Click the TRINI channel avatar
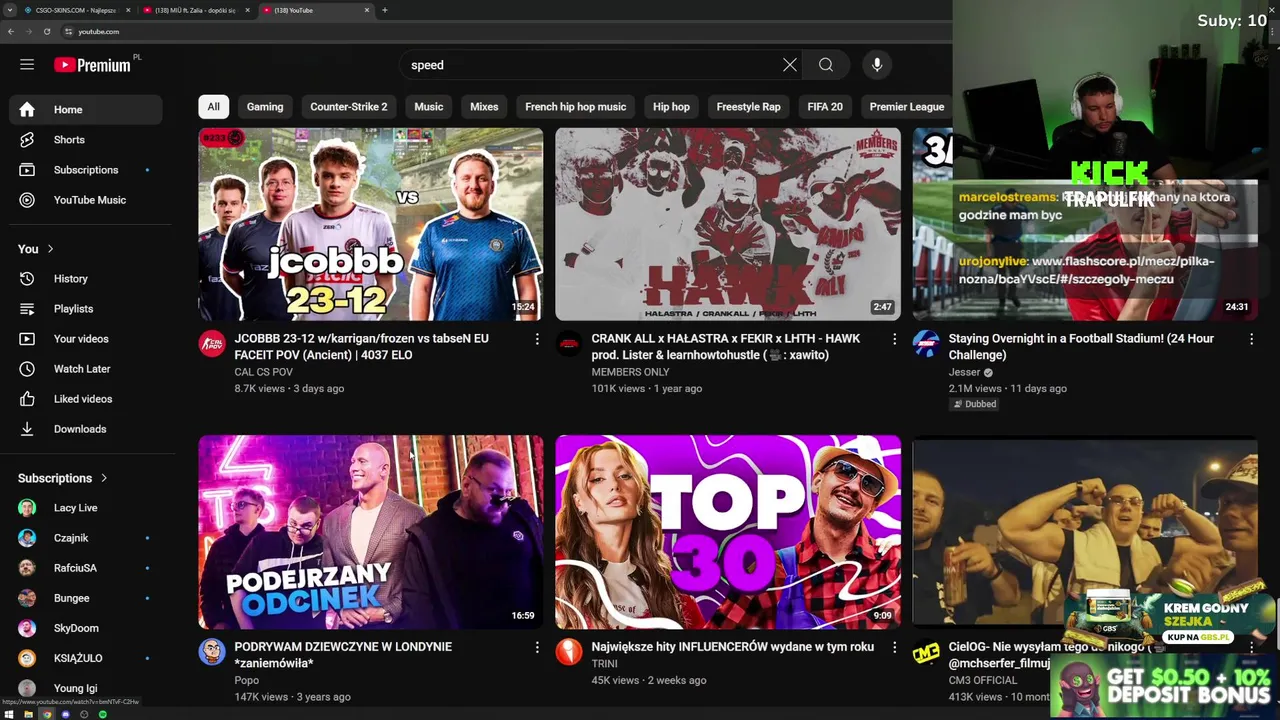 (x=569, y=652)
